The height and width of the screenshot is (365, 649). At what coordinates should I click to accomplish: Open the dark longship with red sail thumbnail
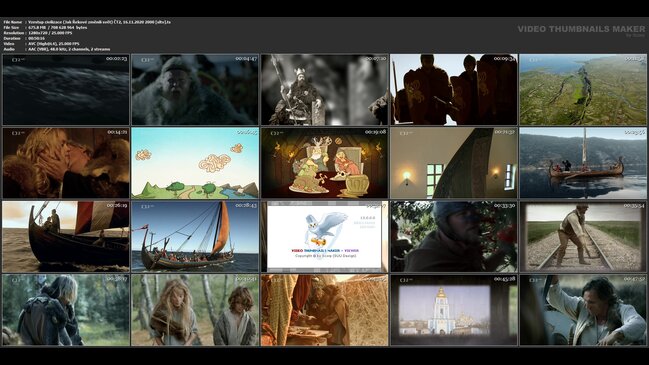coord(66,237)
